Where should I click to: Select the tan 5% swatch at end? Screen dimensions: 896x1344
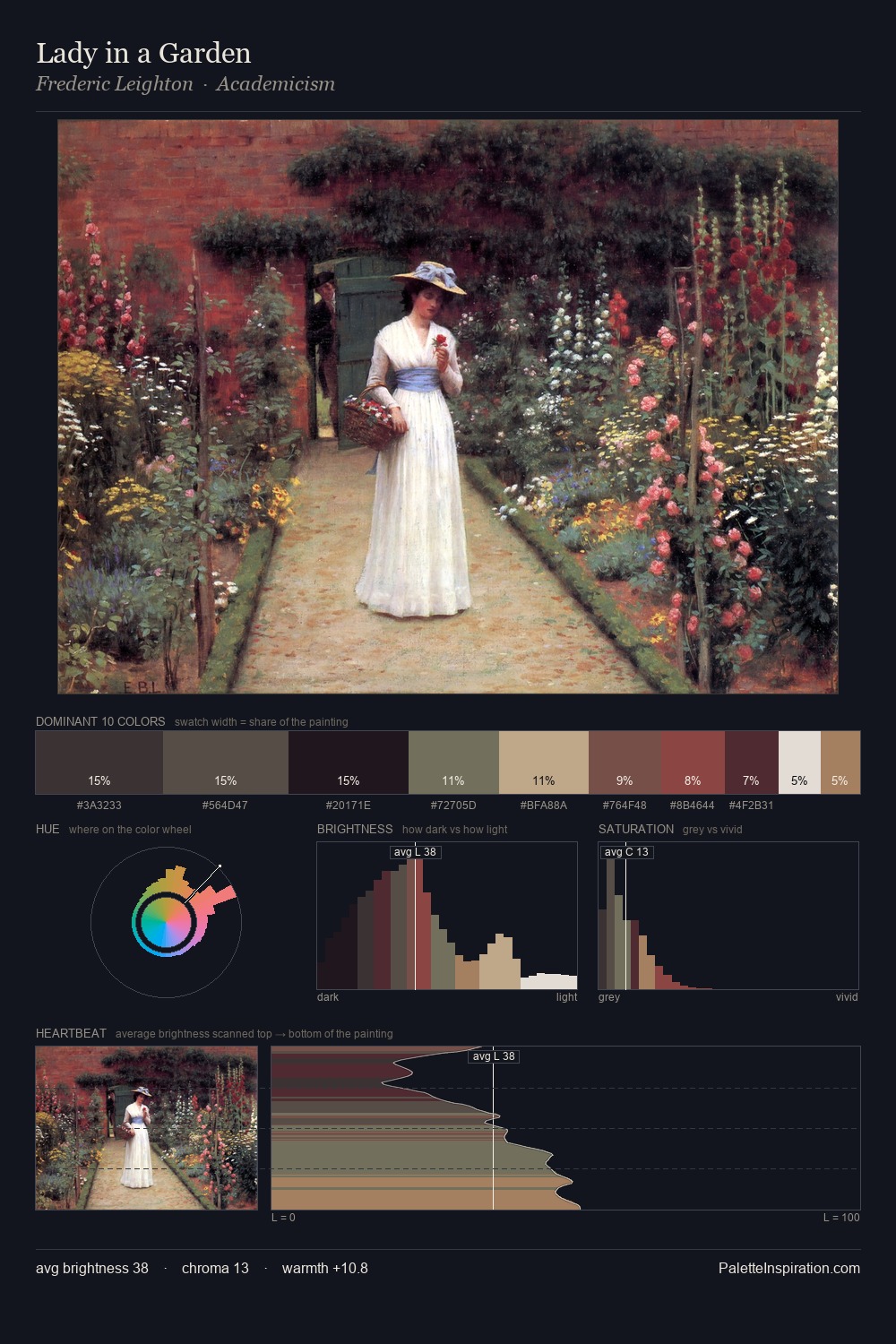[x=840, y=762]
